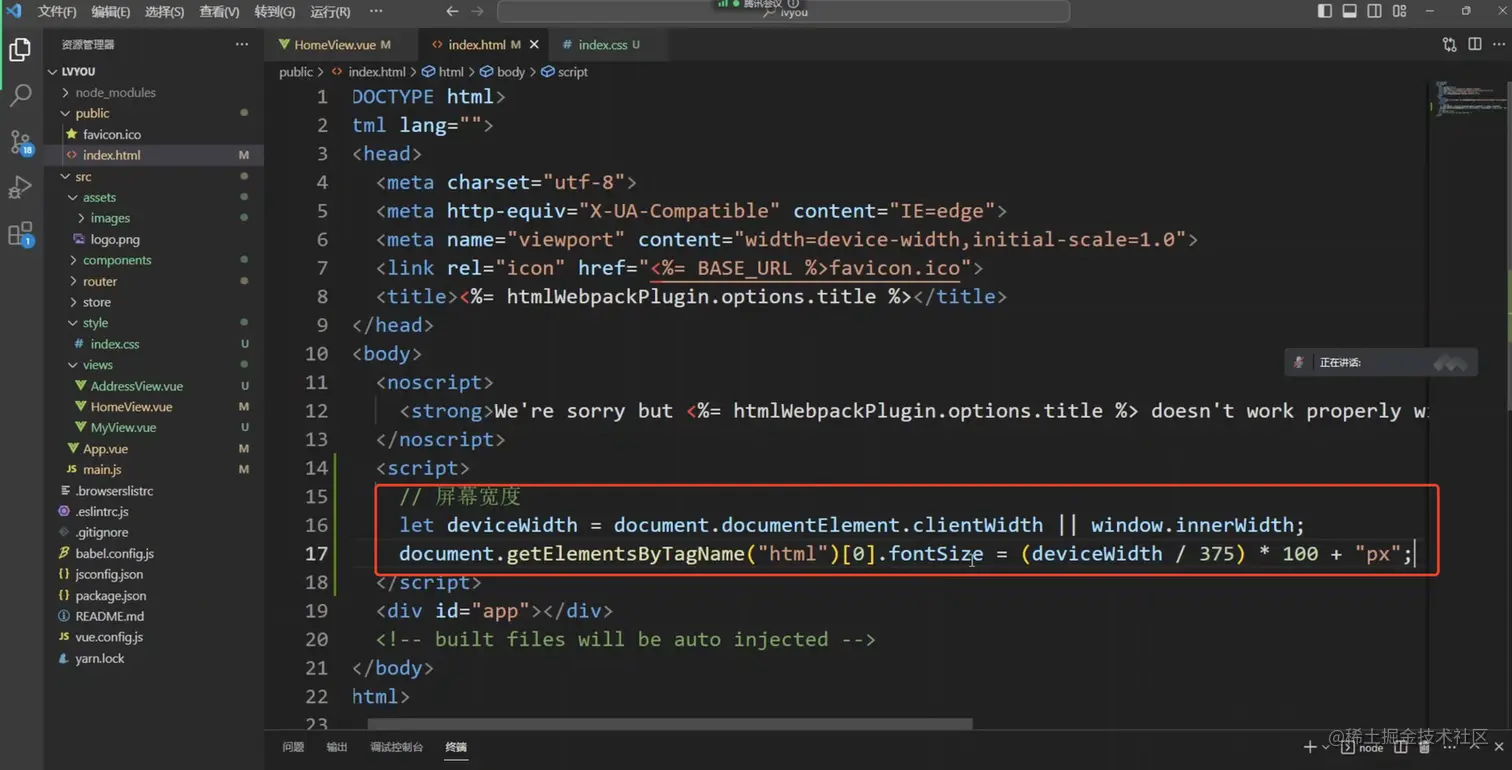Click the editor horizontal scrollbar thumb
1512x770 pixels.
pos(670,724)
